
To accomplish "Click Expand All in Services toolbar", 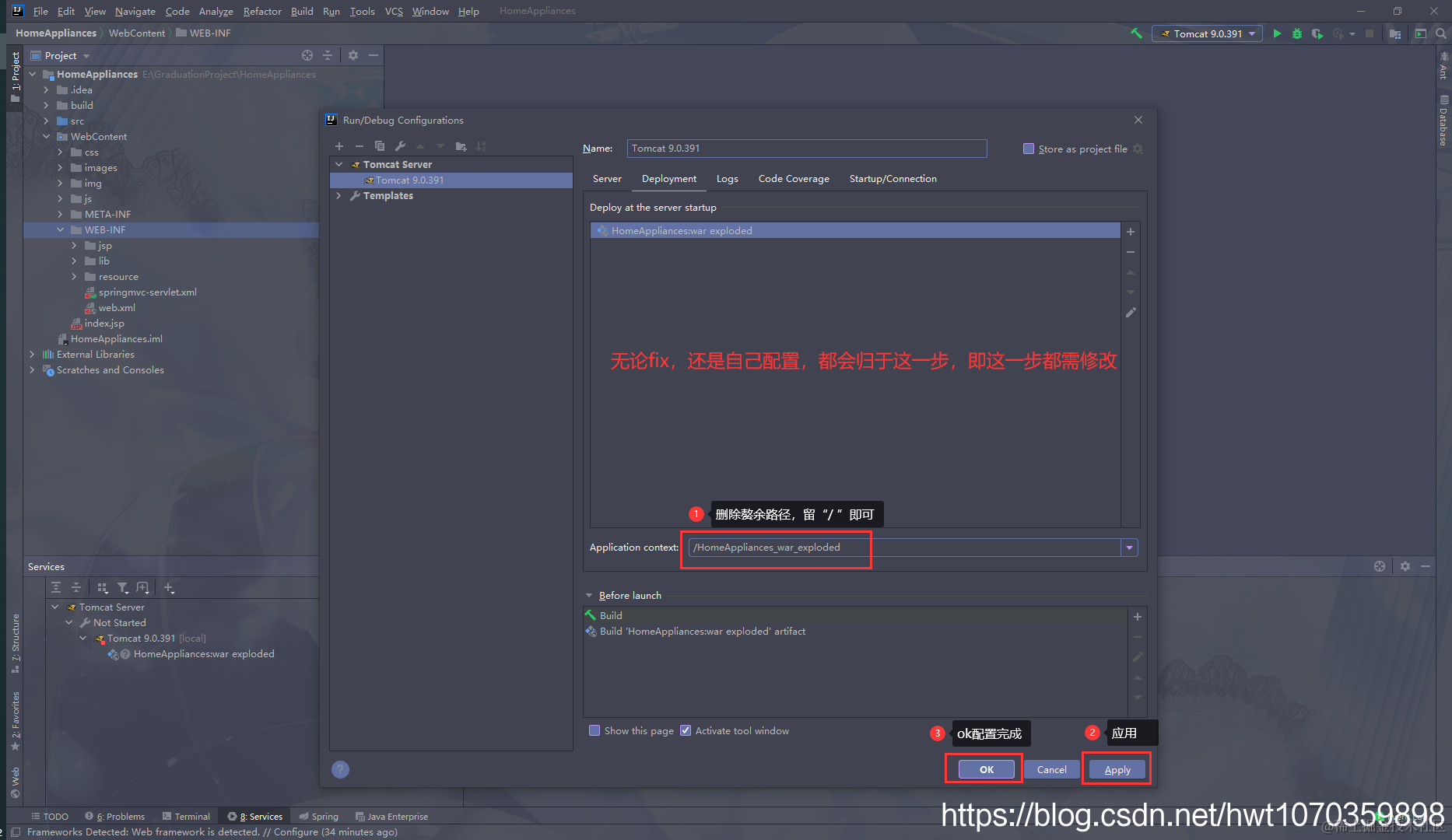I will pos(56,588).
